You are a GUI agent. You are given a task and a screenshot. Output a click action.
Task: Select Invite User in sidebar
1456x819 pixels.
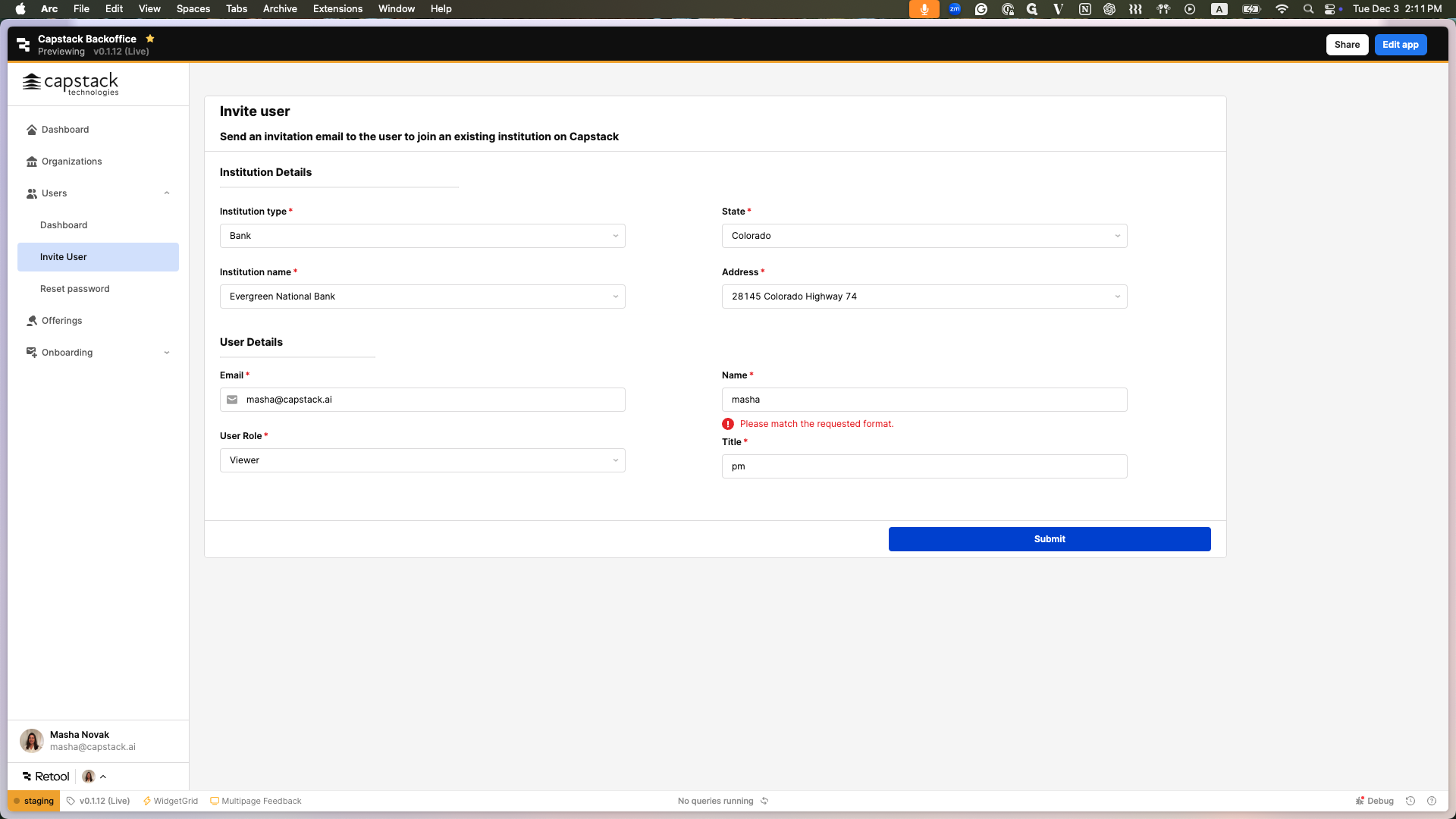pyautogui.click(x=98, y=257)
